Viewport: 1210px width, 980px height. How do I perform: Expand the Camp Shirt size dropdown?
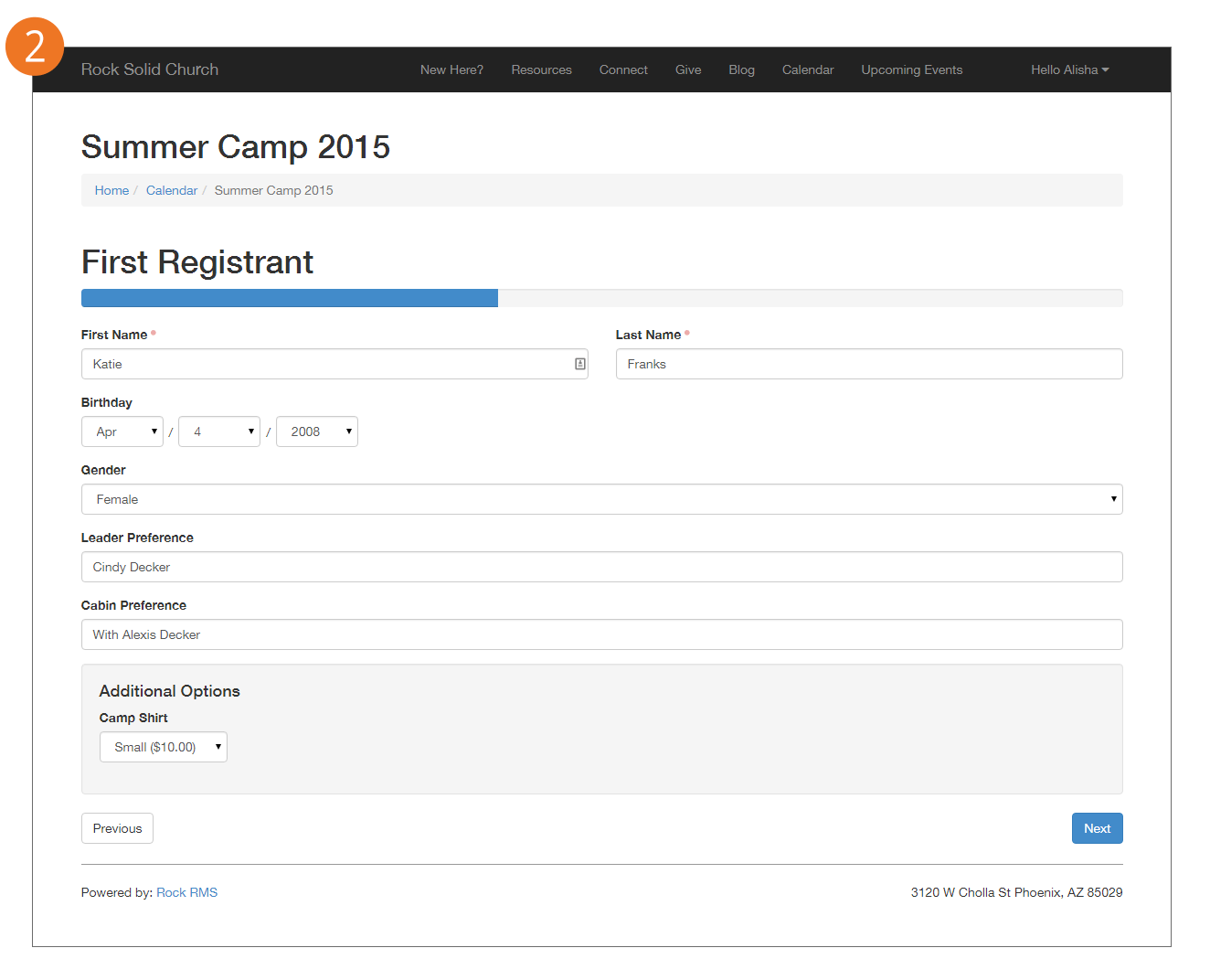click(x=163, y=747)
